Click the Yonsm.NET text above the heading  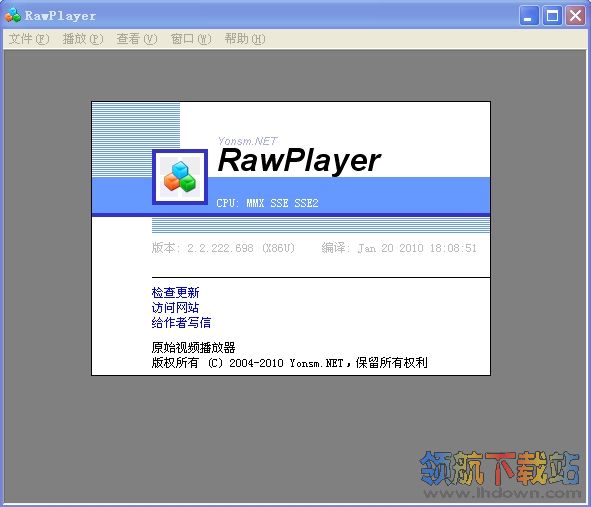[x=248, y=141]
